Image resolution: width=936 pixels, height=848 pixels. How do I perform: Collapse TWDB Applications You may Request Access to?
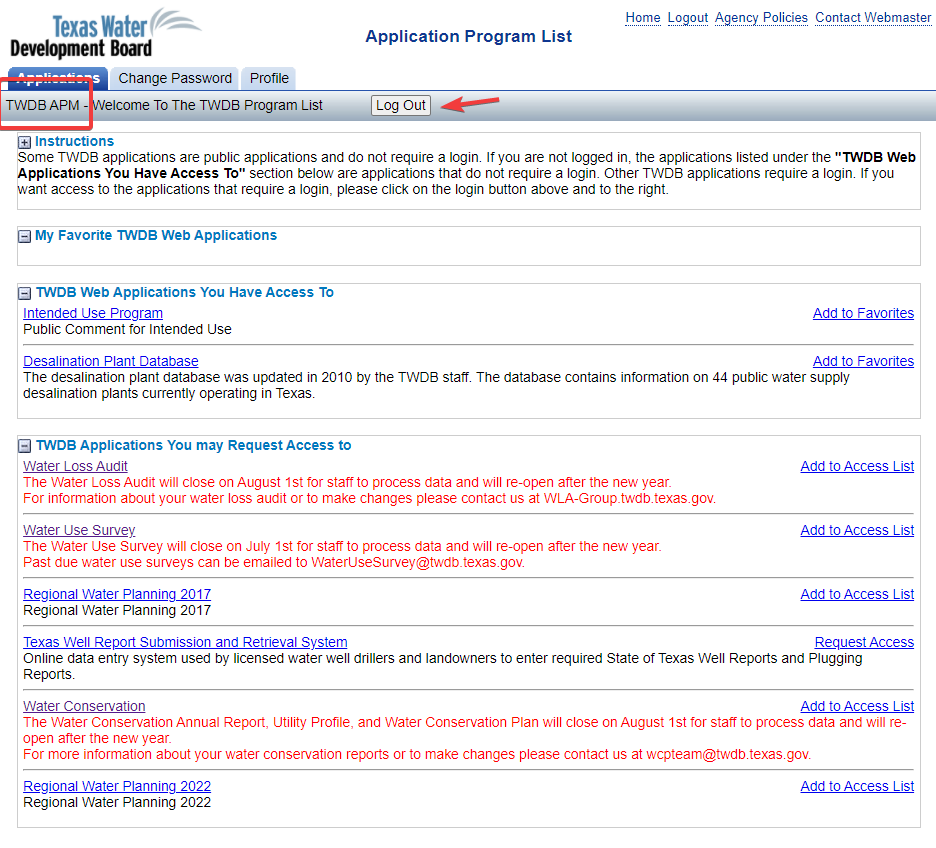(24, 446)
